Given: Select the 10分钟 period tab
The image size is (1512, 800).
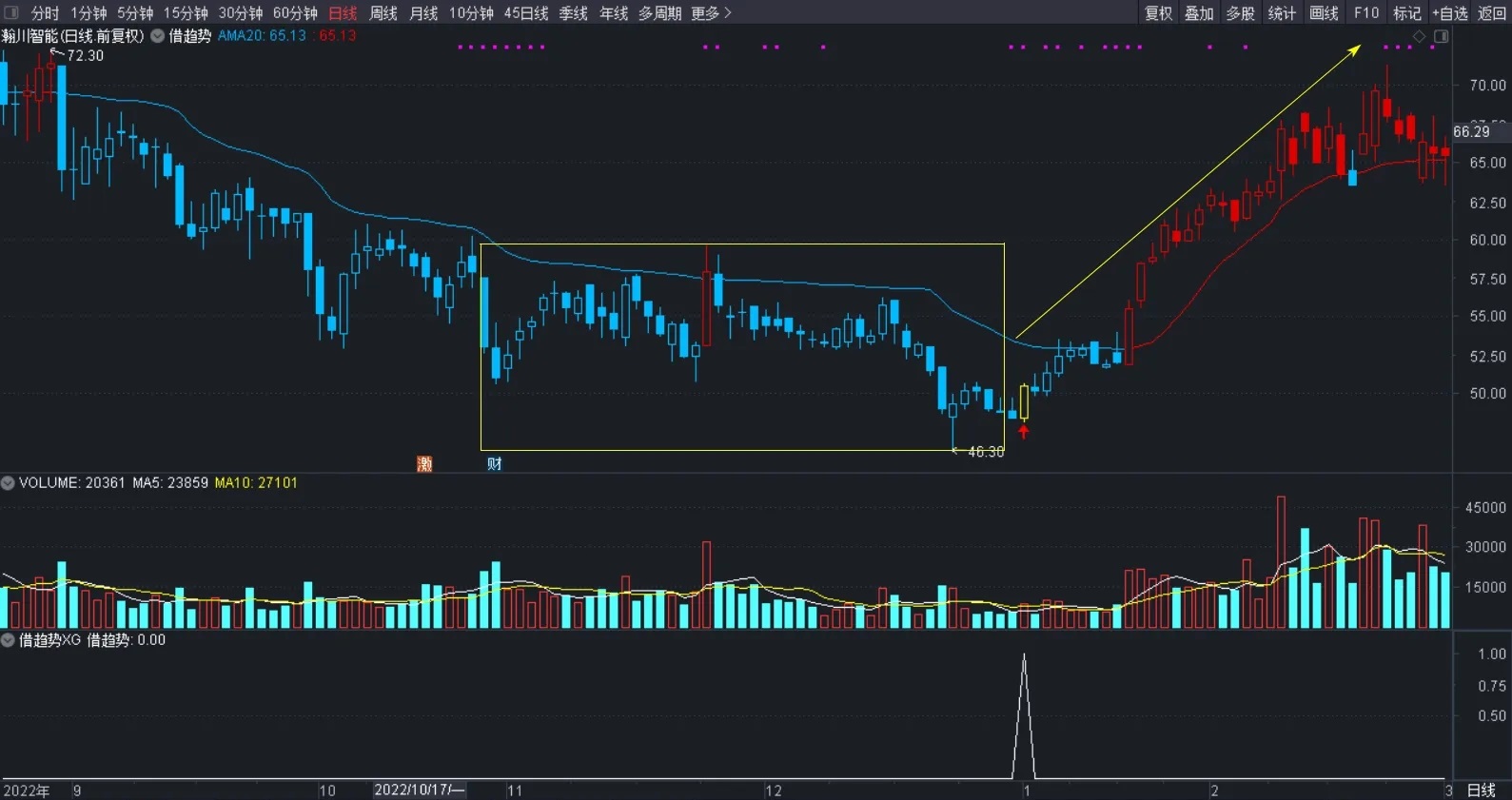Looking at the screenshot, I should 471,13.
